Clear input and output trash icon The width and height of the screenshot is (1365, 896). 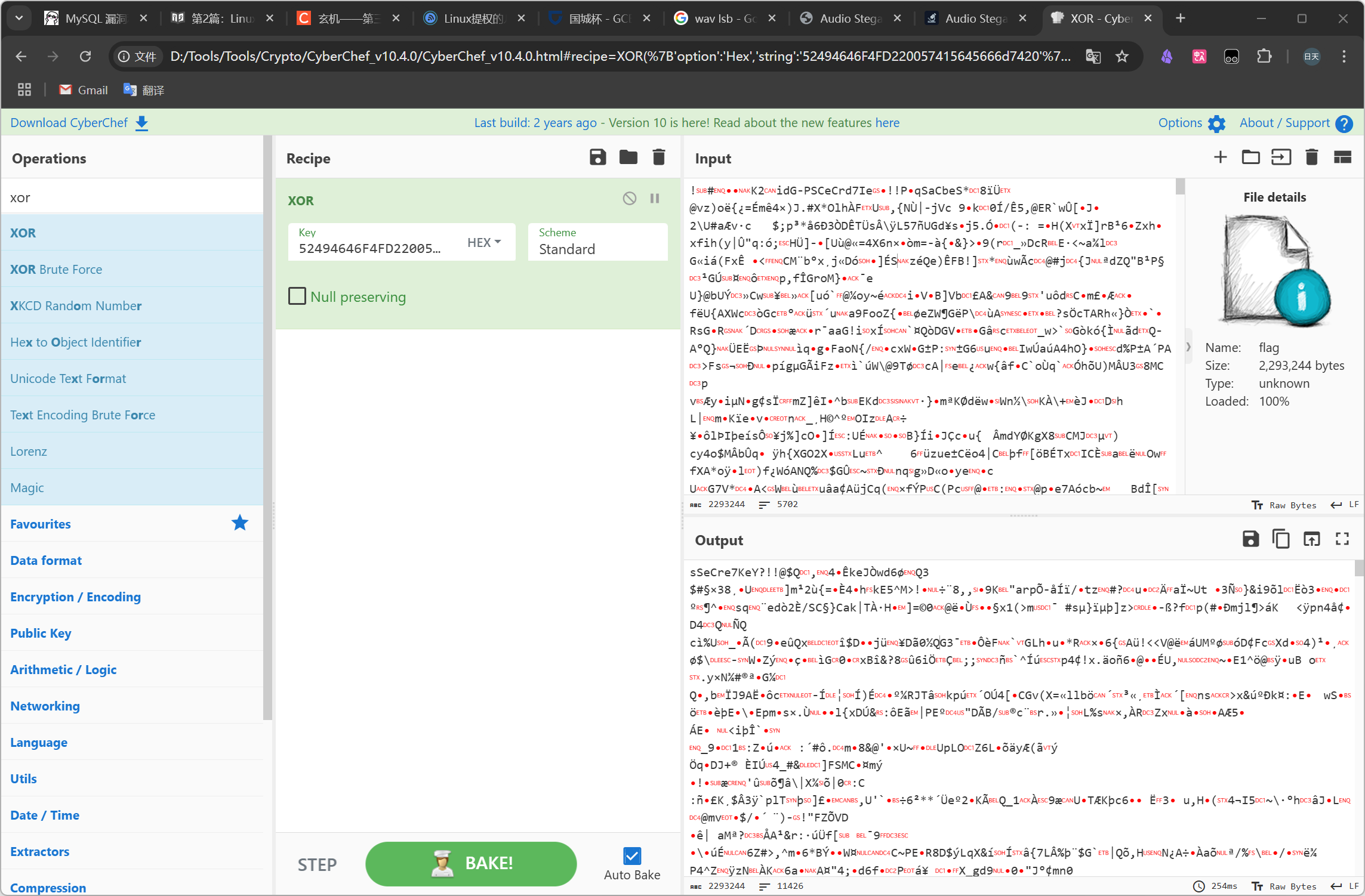coord(1311,157)
